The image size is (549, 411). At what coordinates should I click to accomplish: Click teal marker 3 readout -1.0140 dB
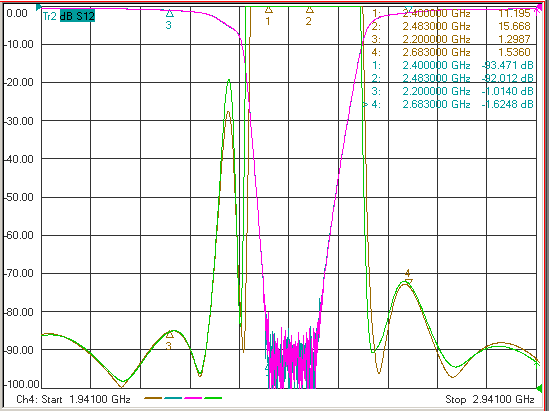(507, 91)
